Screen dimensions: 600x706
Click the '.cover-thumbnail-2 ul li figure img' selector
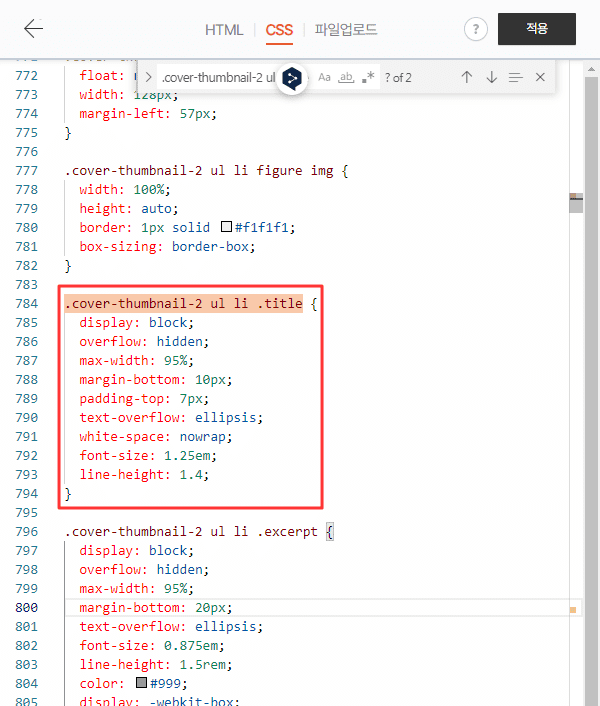(x=199, y=171)
